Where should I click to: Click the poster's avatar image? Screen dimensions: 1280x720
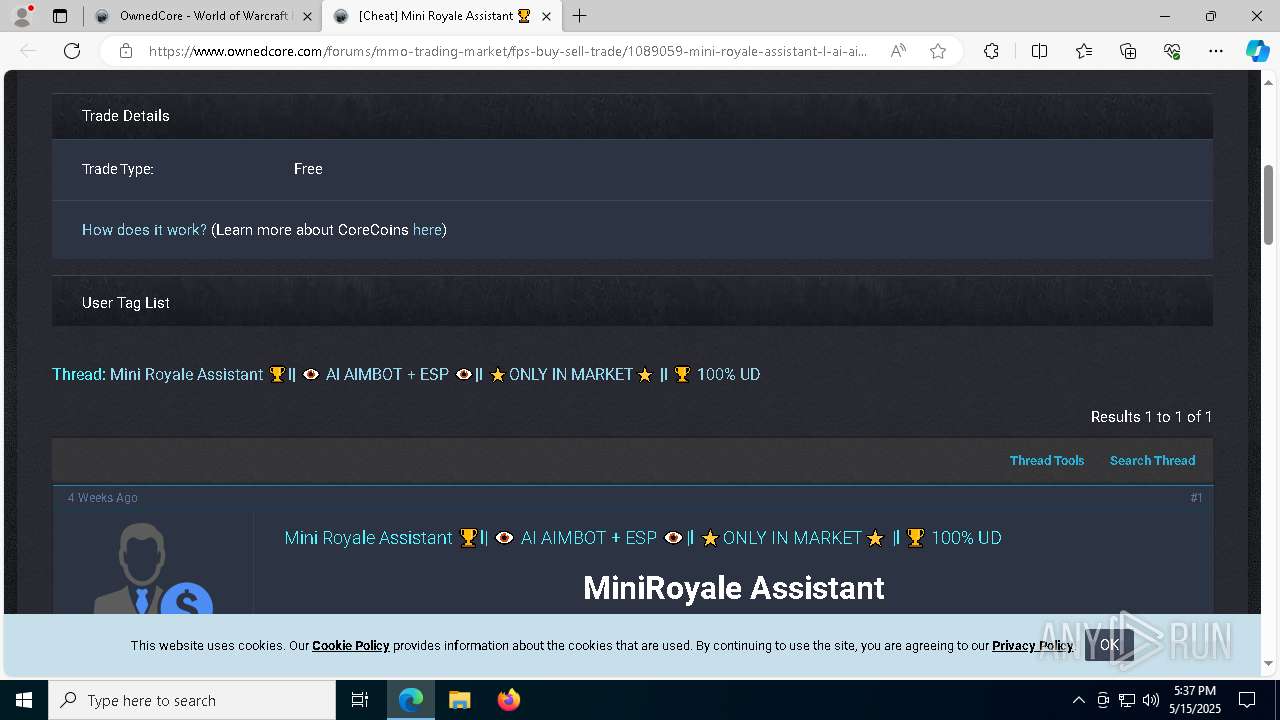click(x=153, y=568)
